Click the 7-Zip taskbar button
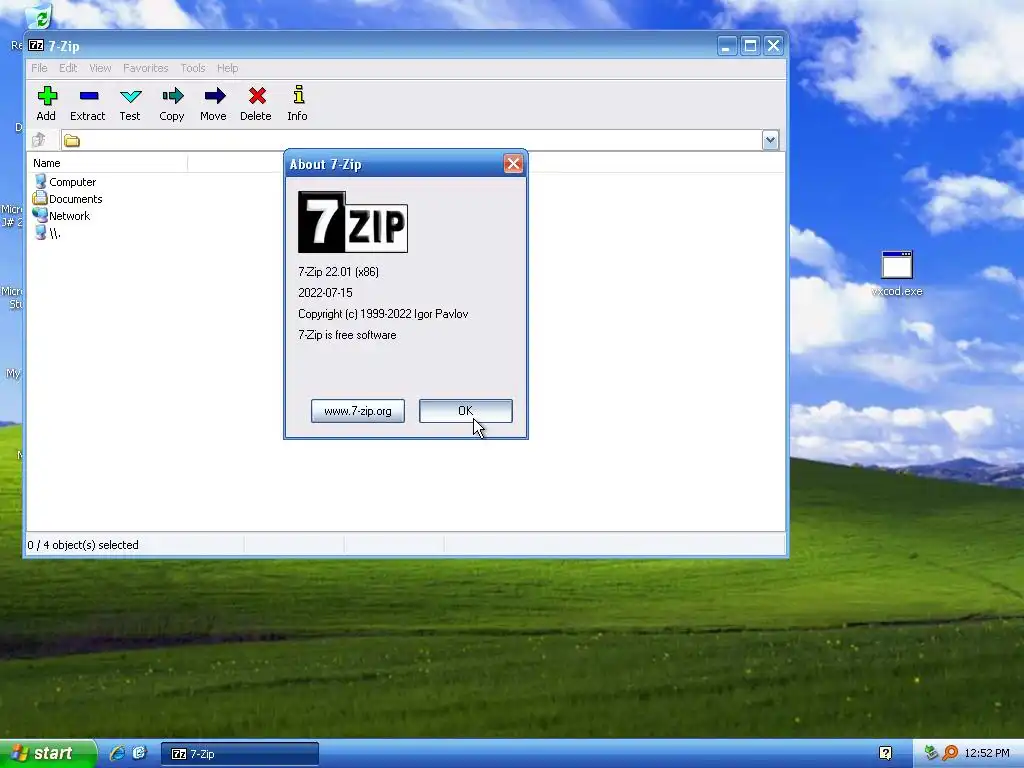Image resolution: width=1024 pixels, height=768 pixels. [x=240, y=754]
